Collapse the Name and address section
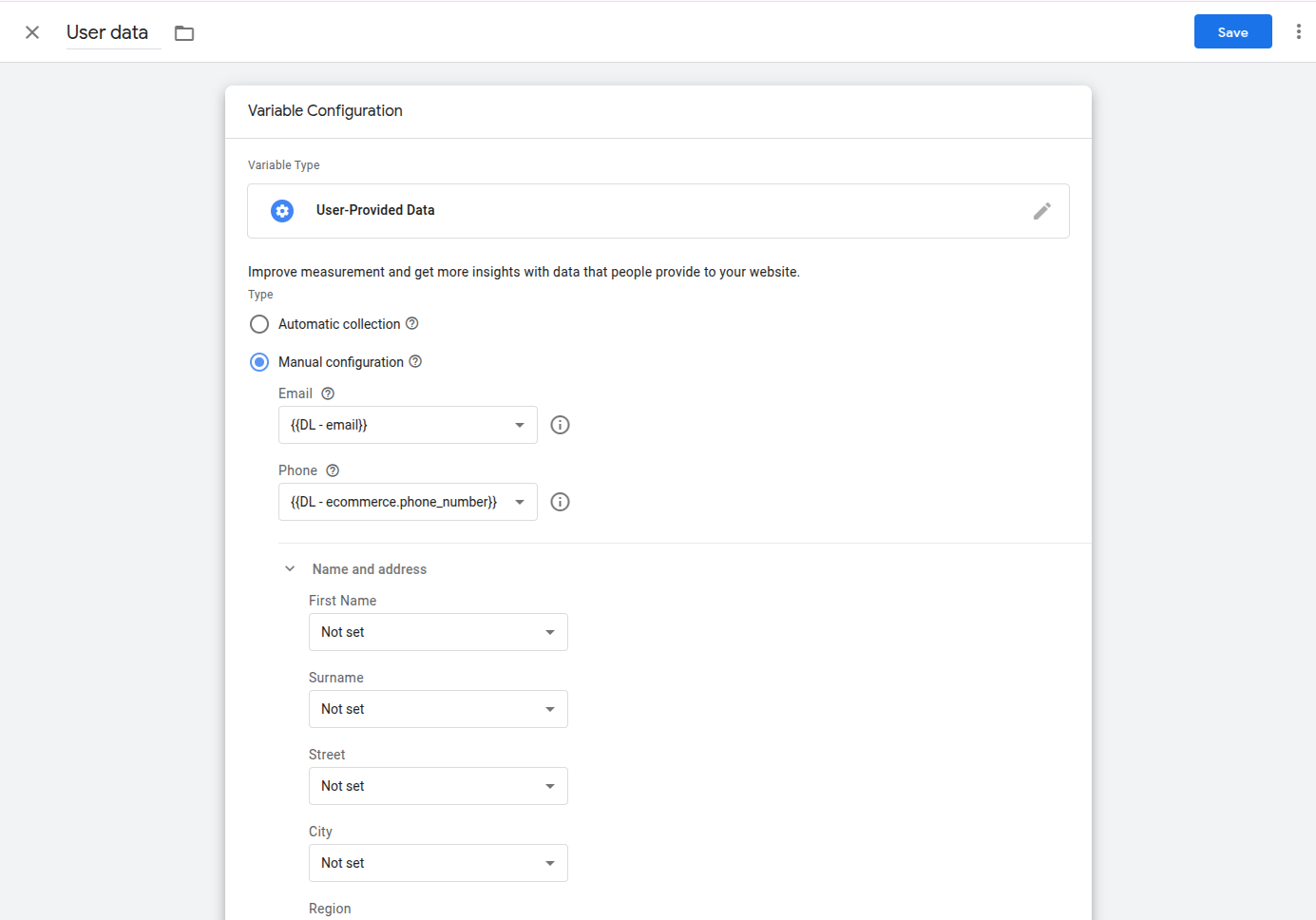1316x920 pixels. (x=290, y=567)
